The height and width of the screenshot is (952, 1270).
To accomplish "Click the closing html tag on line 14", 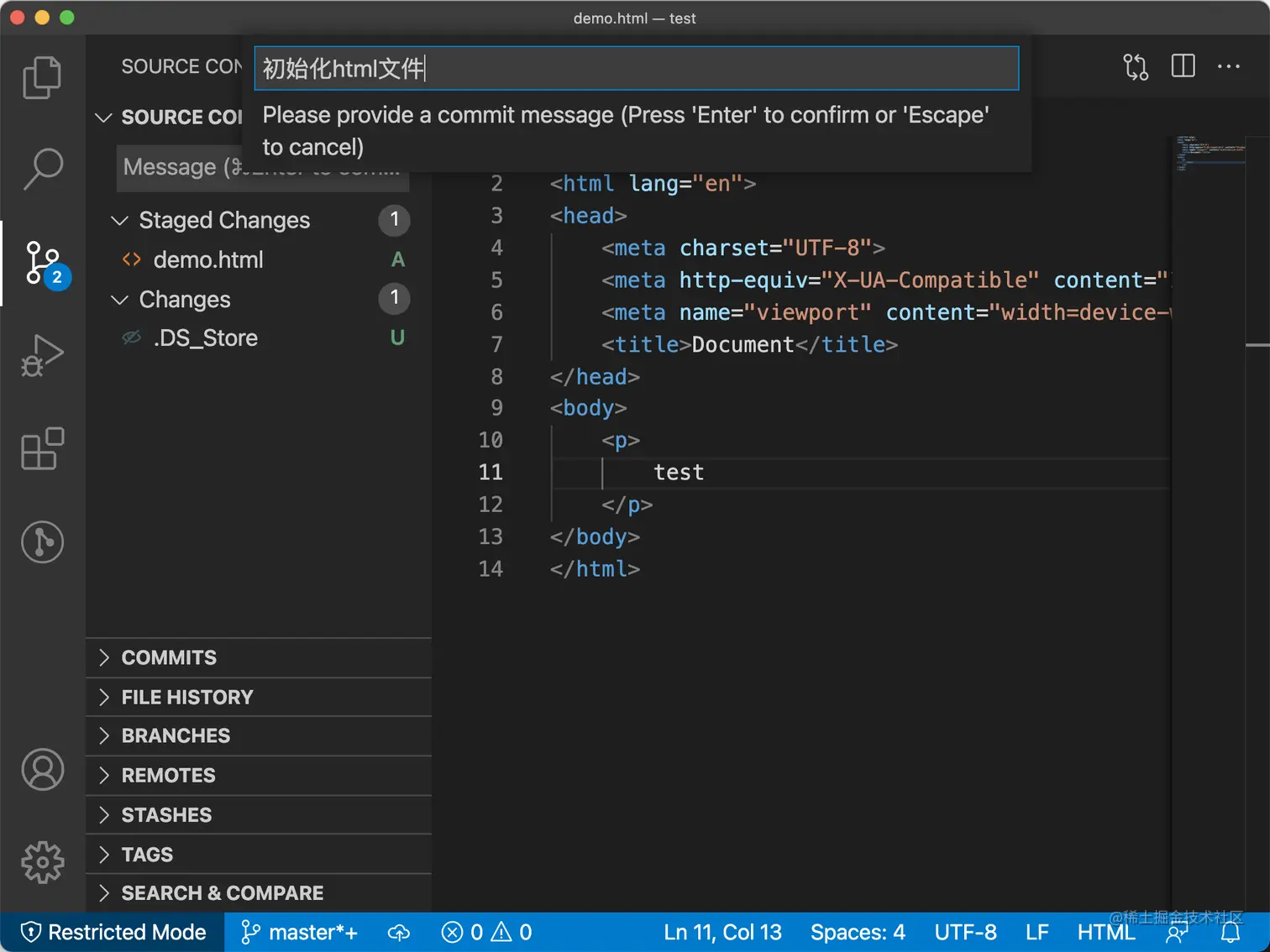I will (595, 568).
